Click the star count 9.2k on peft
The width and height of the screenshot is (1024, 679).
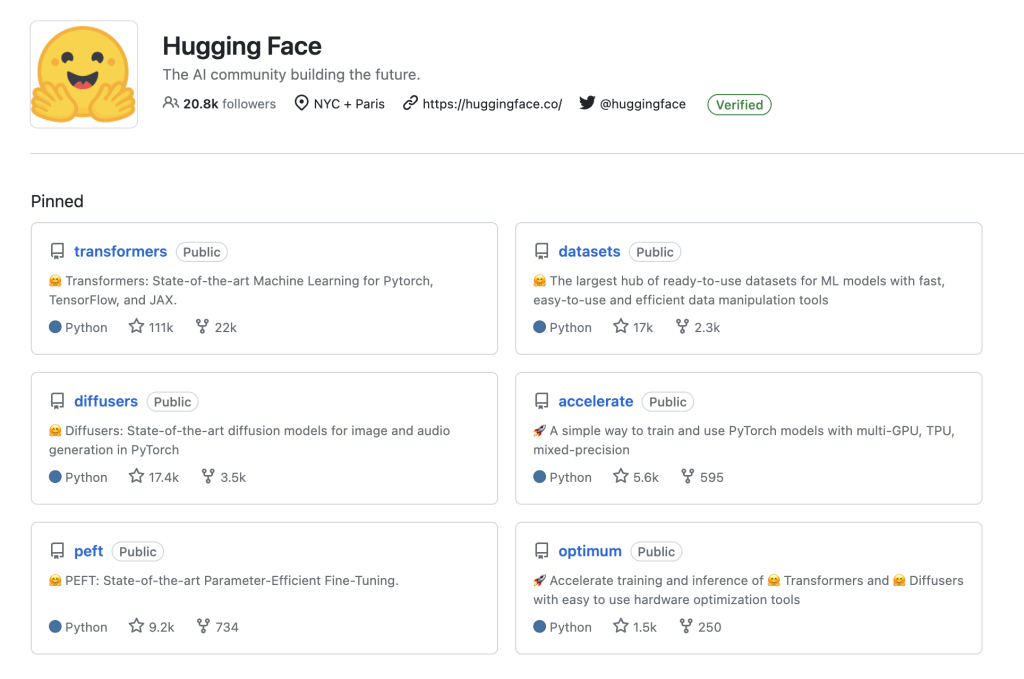click(x=162, y=626)
